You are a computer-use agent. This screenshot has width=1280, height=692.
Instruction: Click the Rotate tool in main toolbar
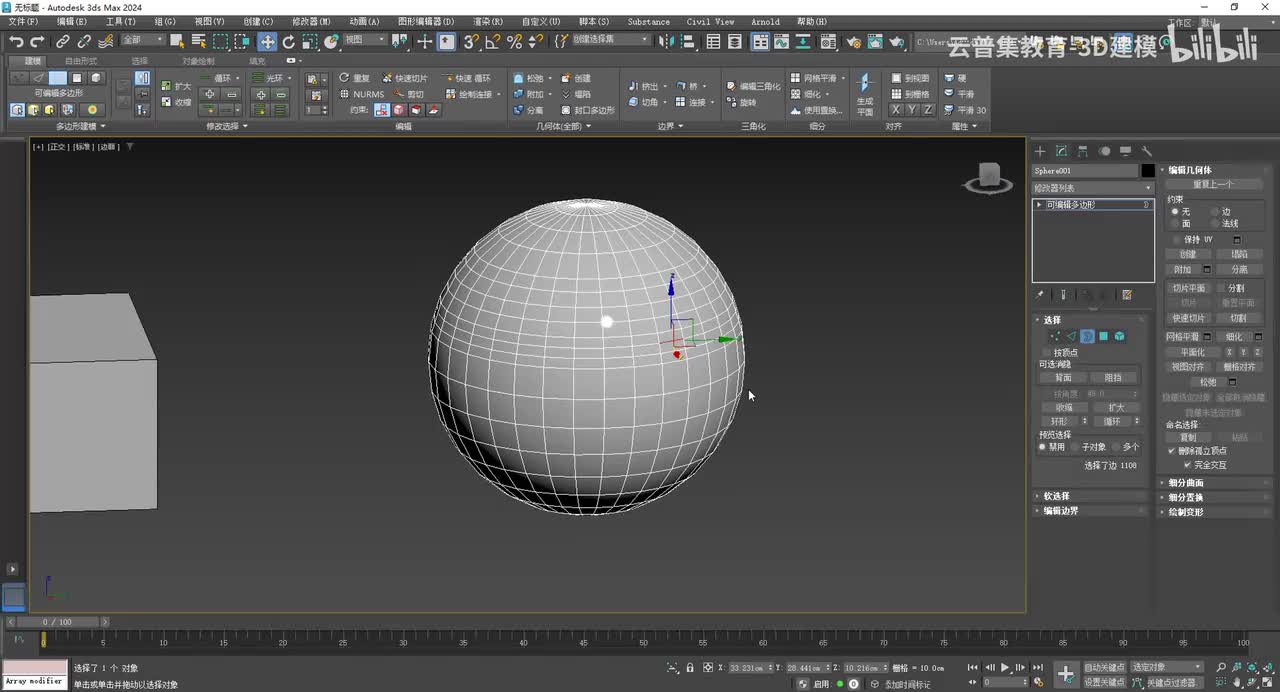click(289, 42)
